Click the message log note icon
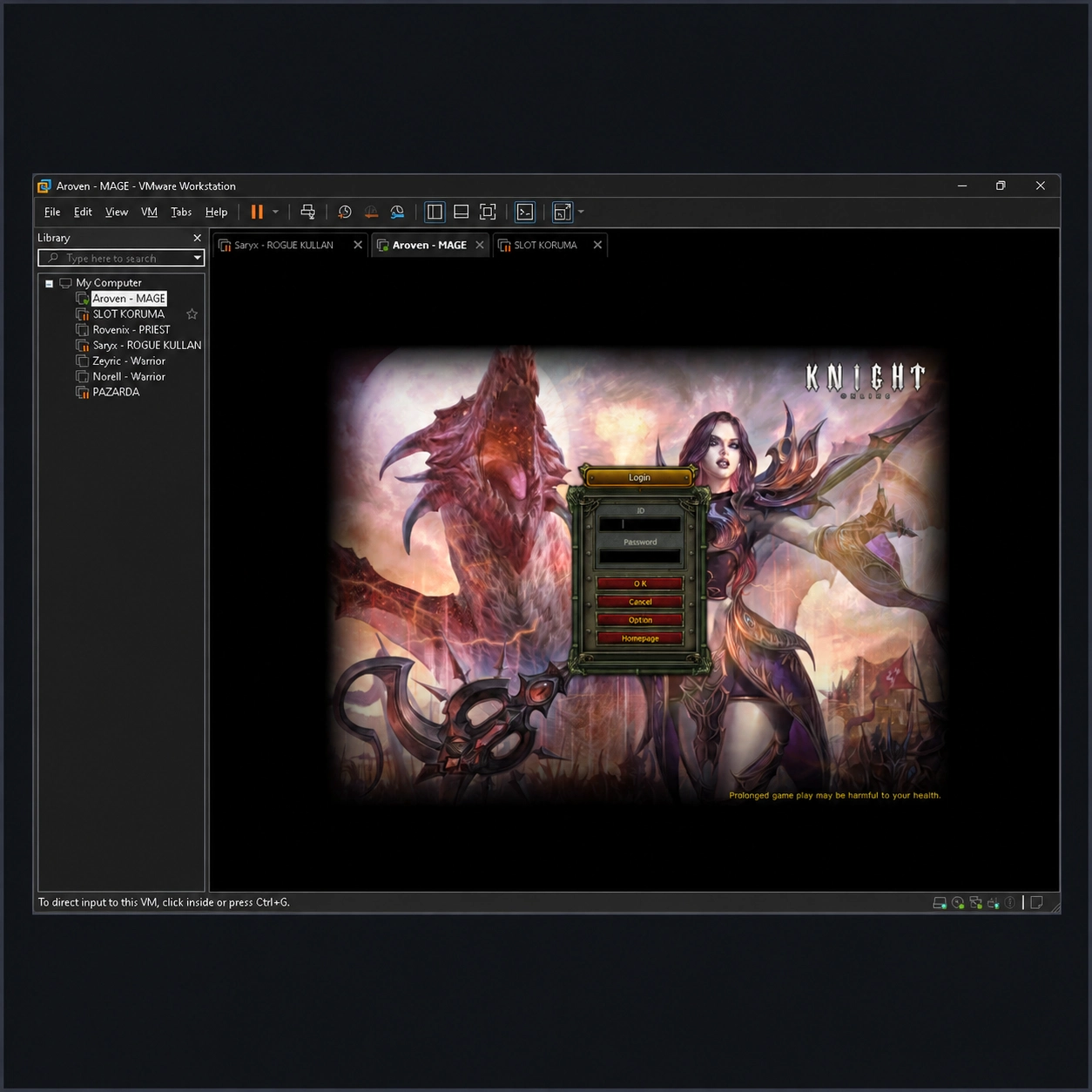 [x=1036, y=903]
